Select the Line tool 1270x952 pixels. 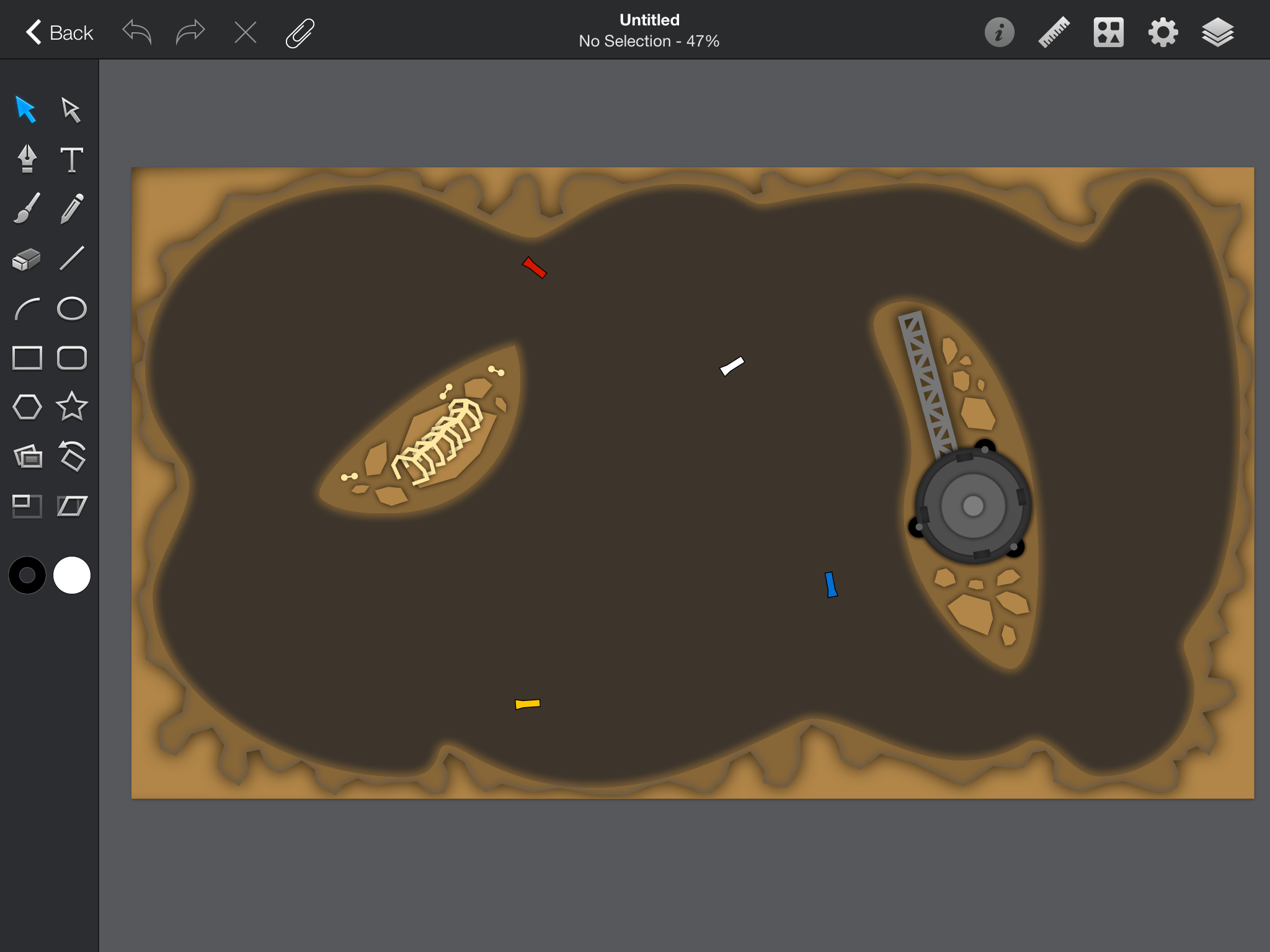tap(71, 258)
